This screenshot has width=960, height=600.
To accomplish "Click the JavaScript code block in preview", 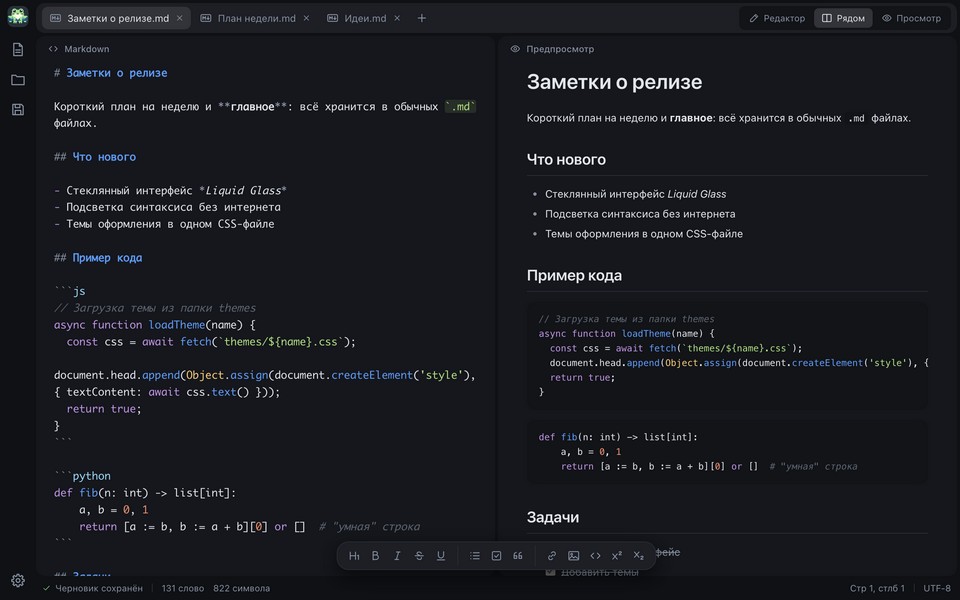I will pos(727,355).
